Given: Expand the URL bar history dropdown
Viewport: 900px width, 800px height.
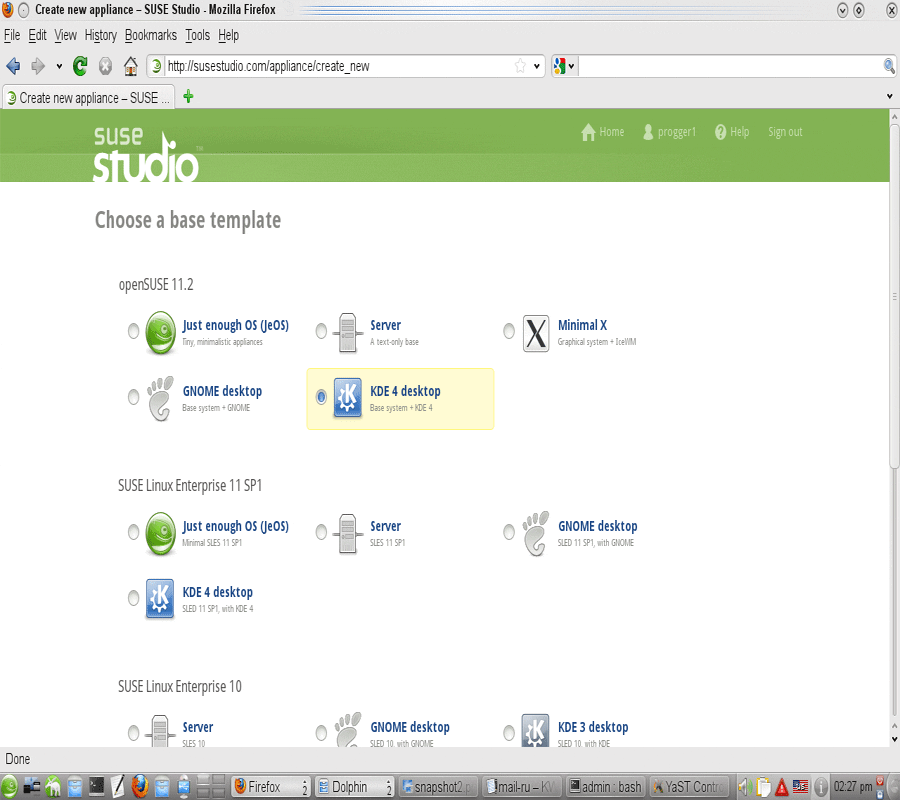Looking at the screenshot, I should coord(536,66).
